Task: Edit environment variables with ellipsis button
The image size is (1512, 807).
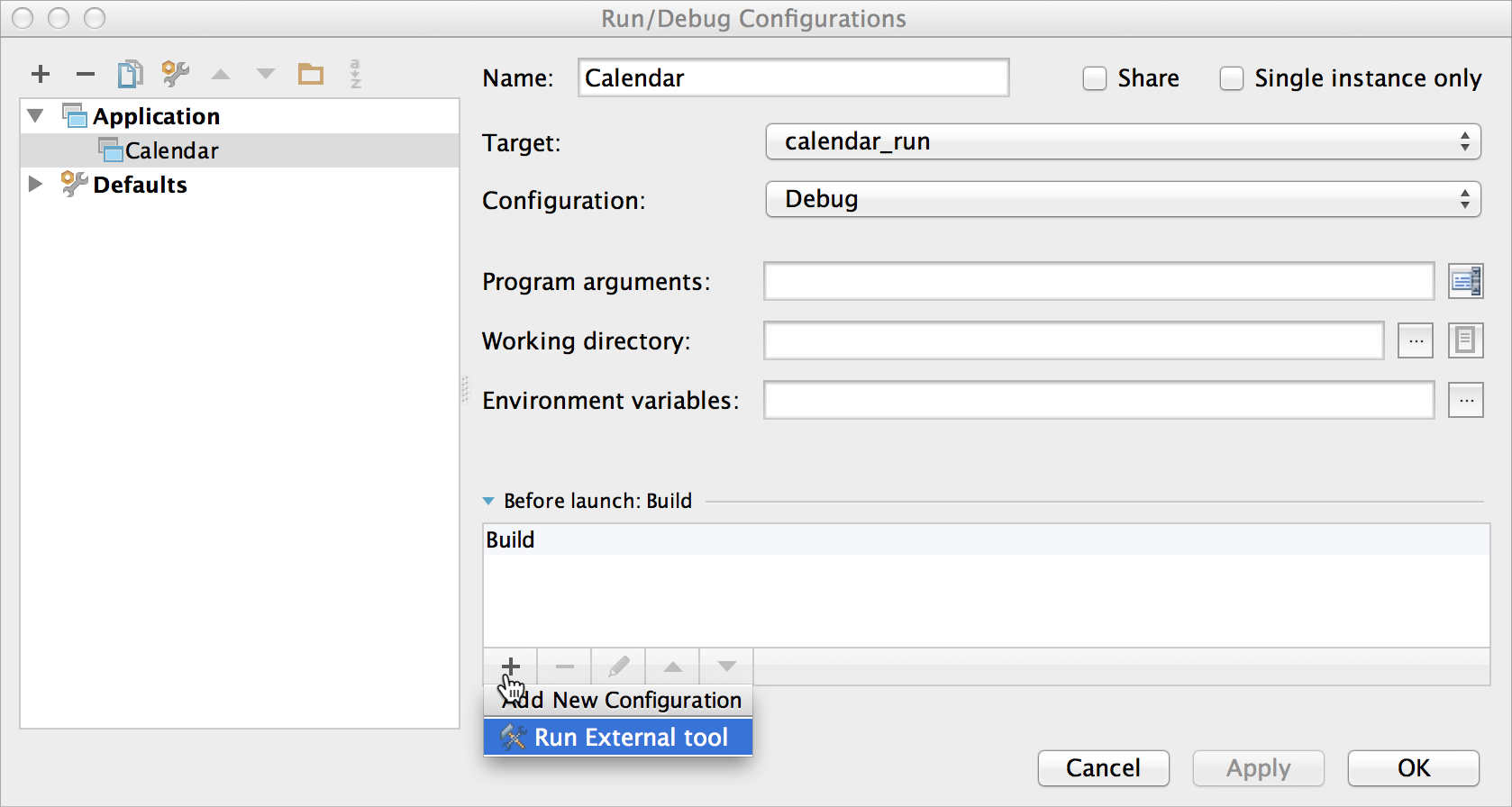Action: (1465, 401)
